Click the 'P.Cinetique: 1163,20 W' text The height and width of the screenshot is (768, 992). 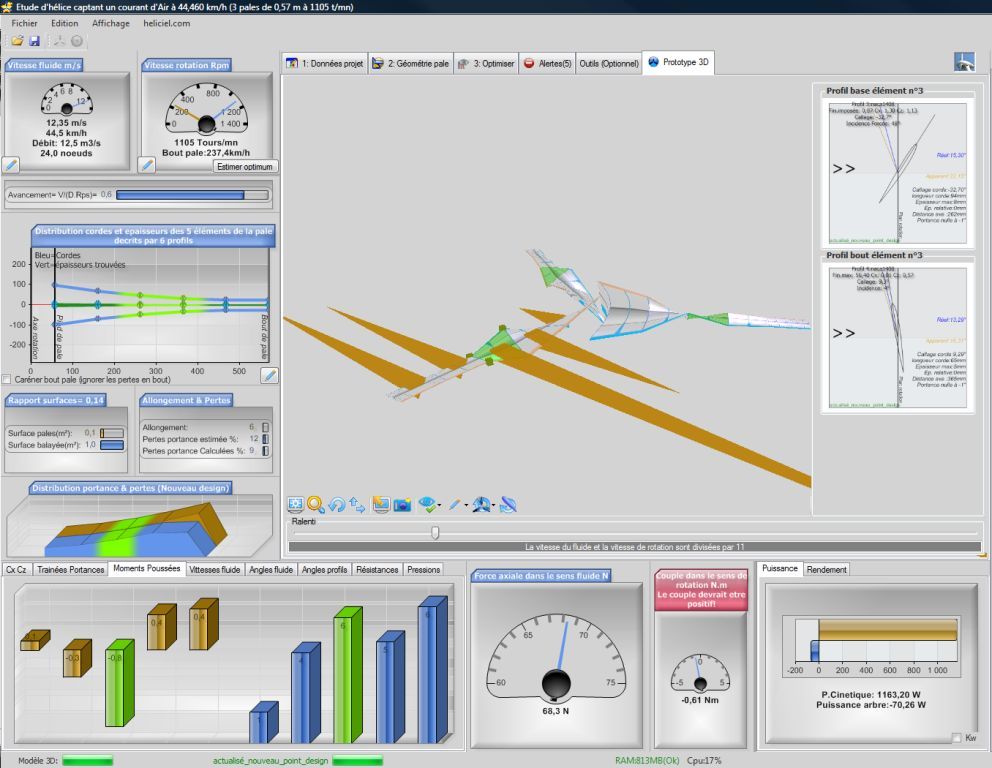(871, 695)
